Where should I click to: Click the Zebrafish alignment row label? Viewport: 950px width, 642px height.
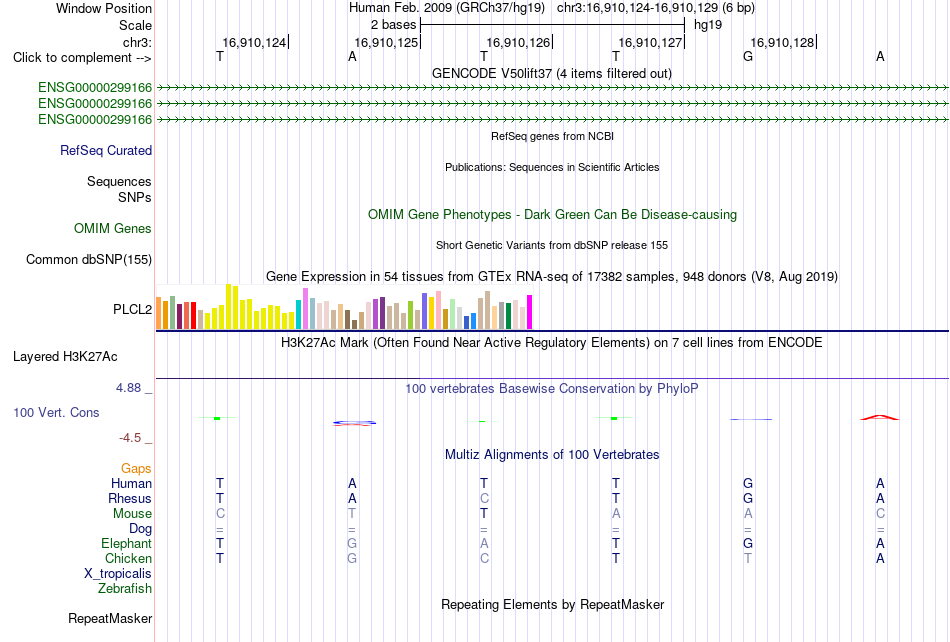tap(125, 588)
